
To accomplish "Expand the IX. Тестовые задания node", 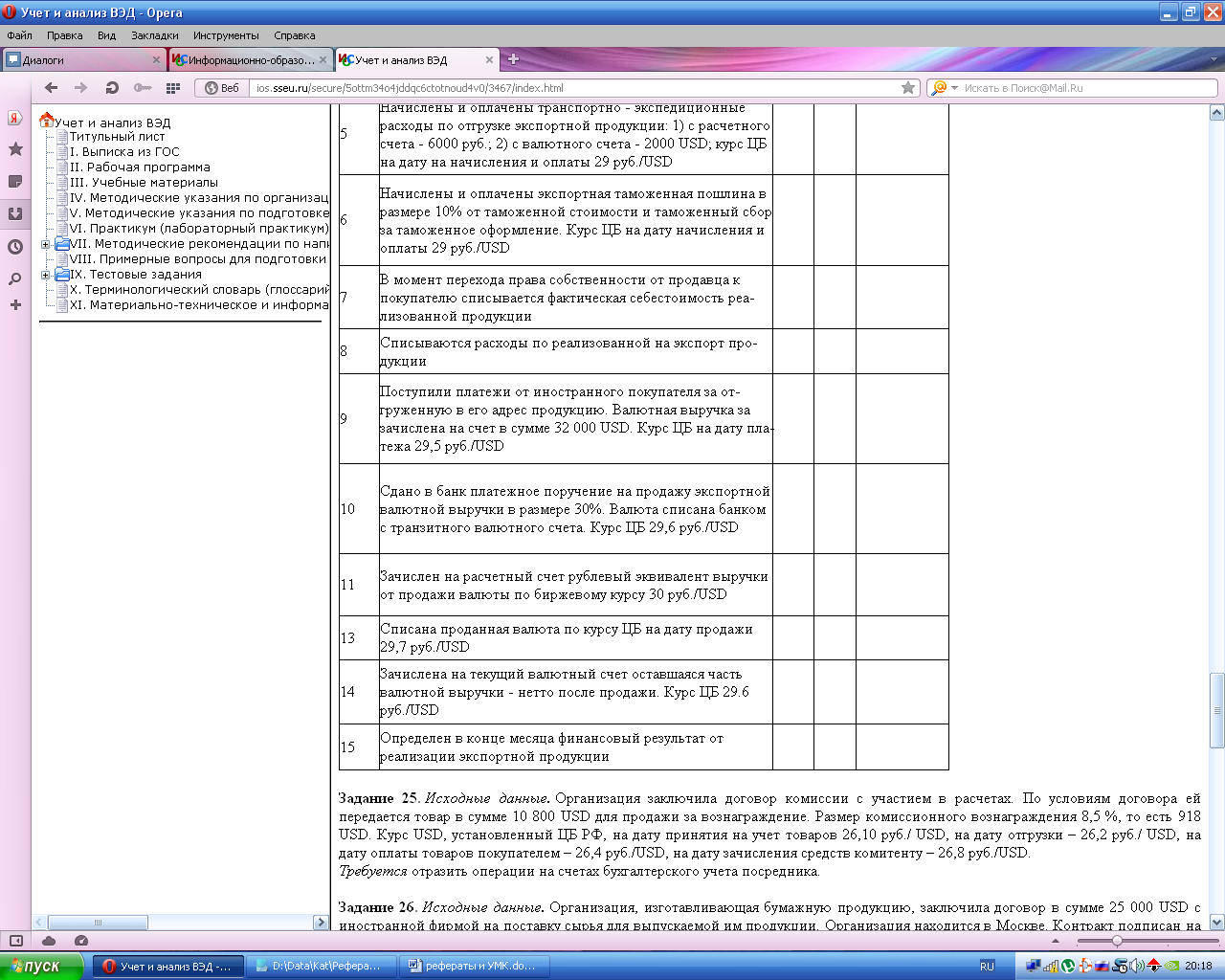I will [x=45, y=275].
